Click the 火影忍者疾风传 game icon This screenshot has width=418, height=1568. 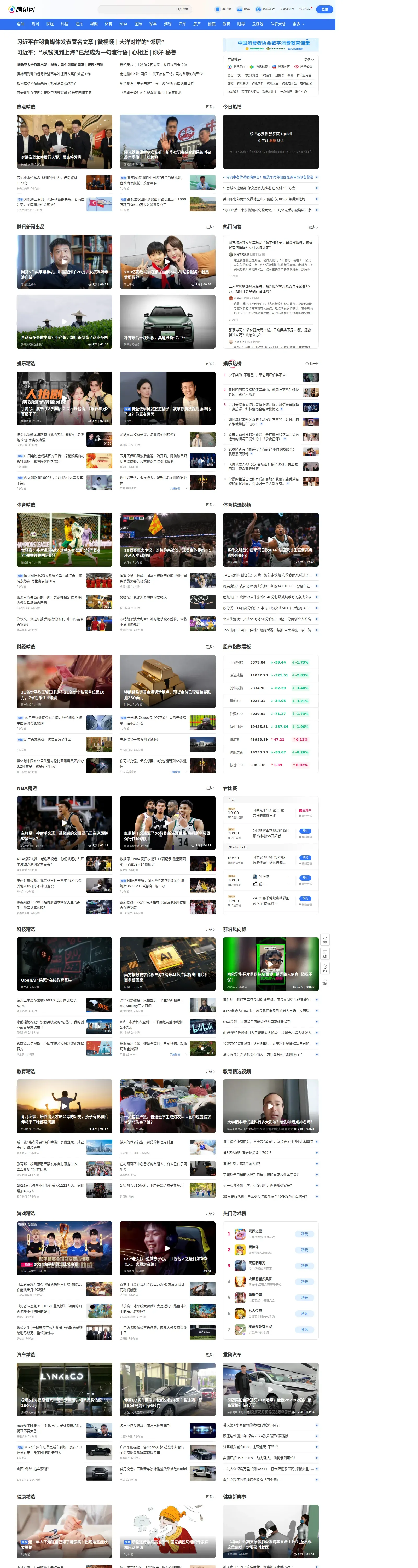[241, 1282]
